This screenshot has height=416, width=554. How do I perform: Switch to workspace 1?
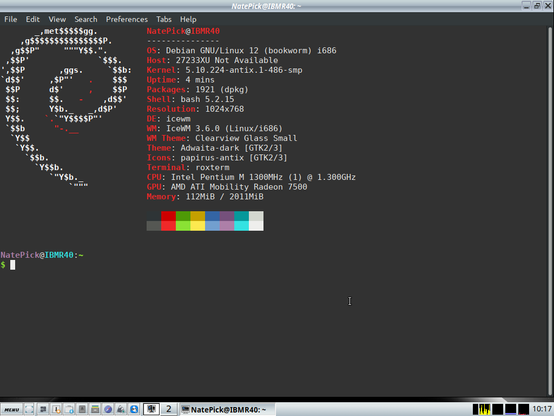click(151, 409)
